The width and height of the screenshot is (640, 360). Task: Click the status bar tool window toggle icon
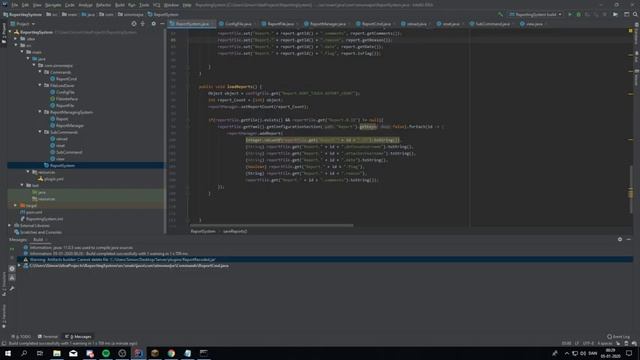[4, 344]
